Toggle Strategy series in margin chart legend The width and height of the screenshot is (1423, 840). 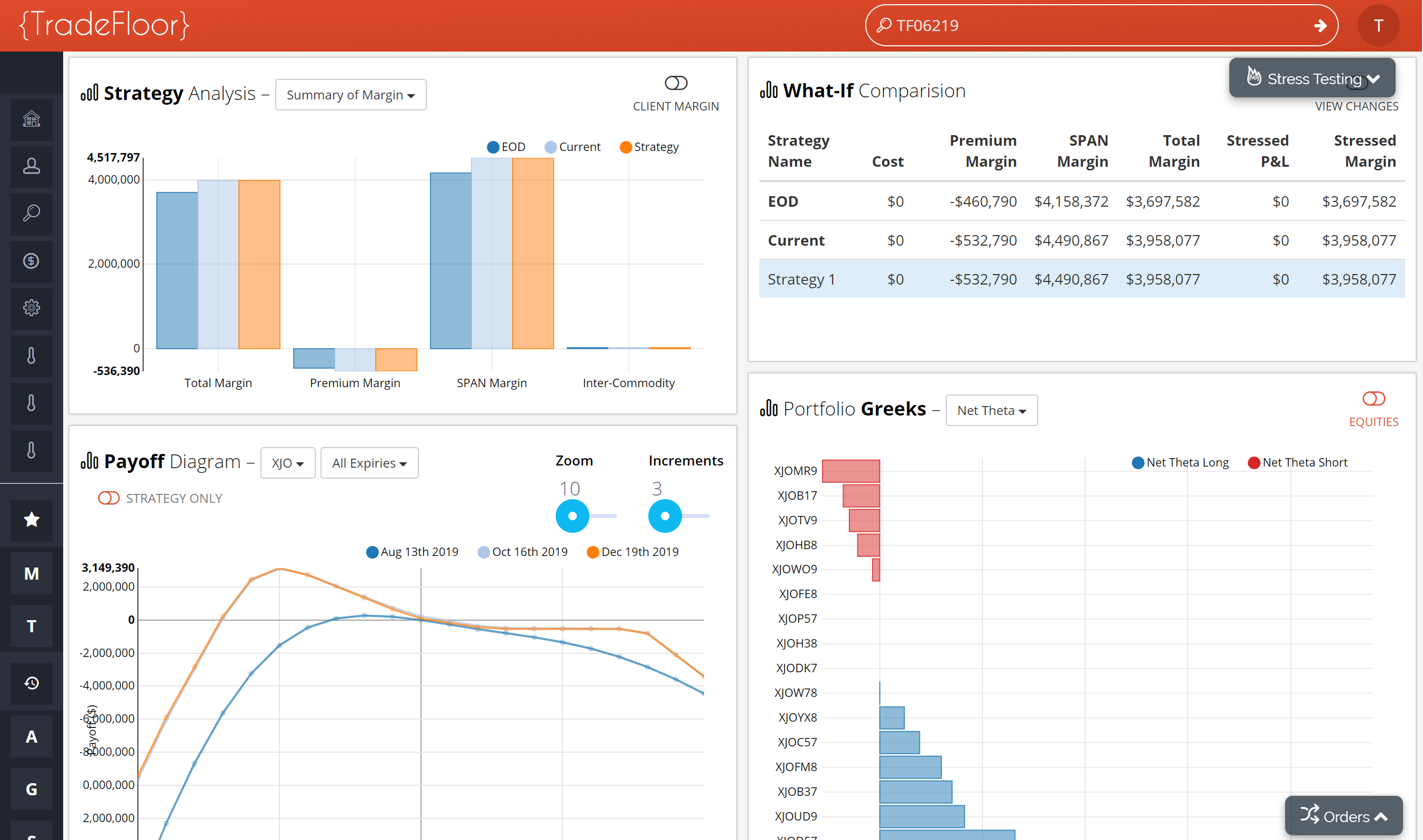pos(649,147)
